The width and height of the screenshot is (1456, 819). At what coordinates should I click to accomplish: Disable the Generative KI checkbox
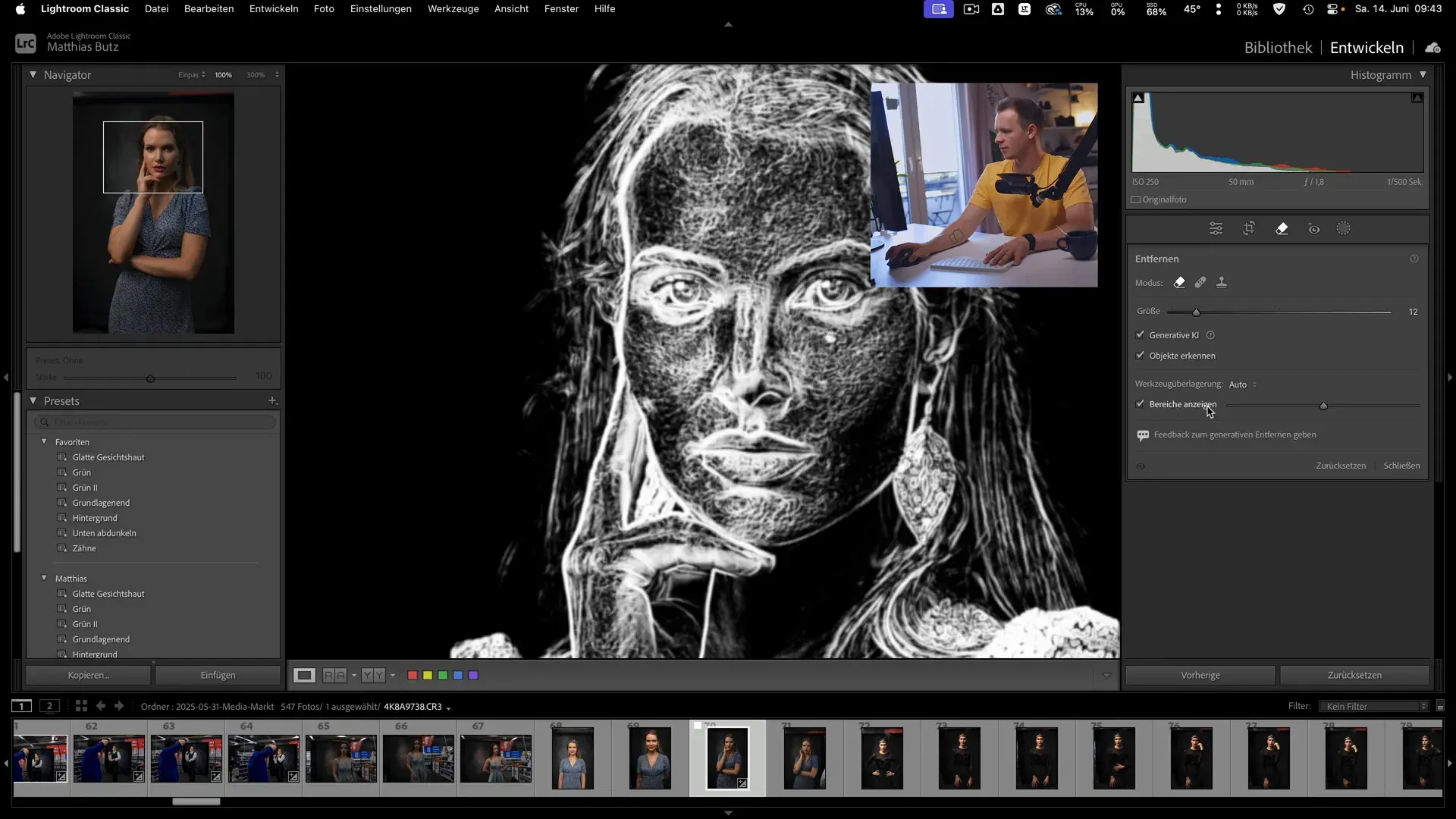pos(1140,334)
